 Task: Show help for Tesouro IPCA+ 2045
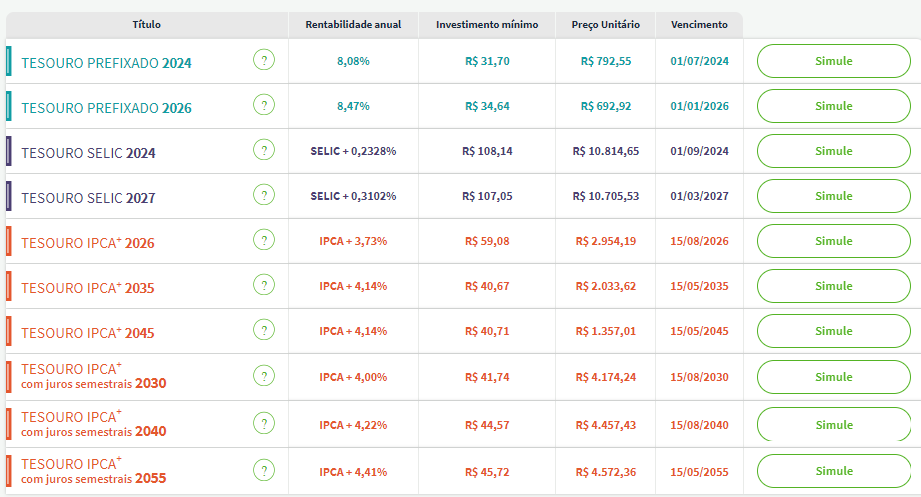[263, 331]
